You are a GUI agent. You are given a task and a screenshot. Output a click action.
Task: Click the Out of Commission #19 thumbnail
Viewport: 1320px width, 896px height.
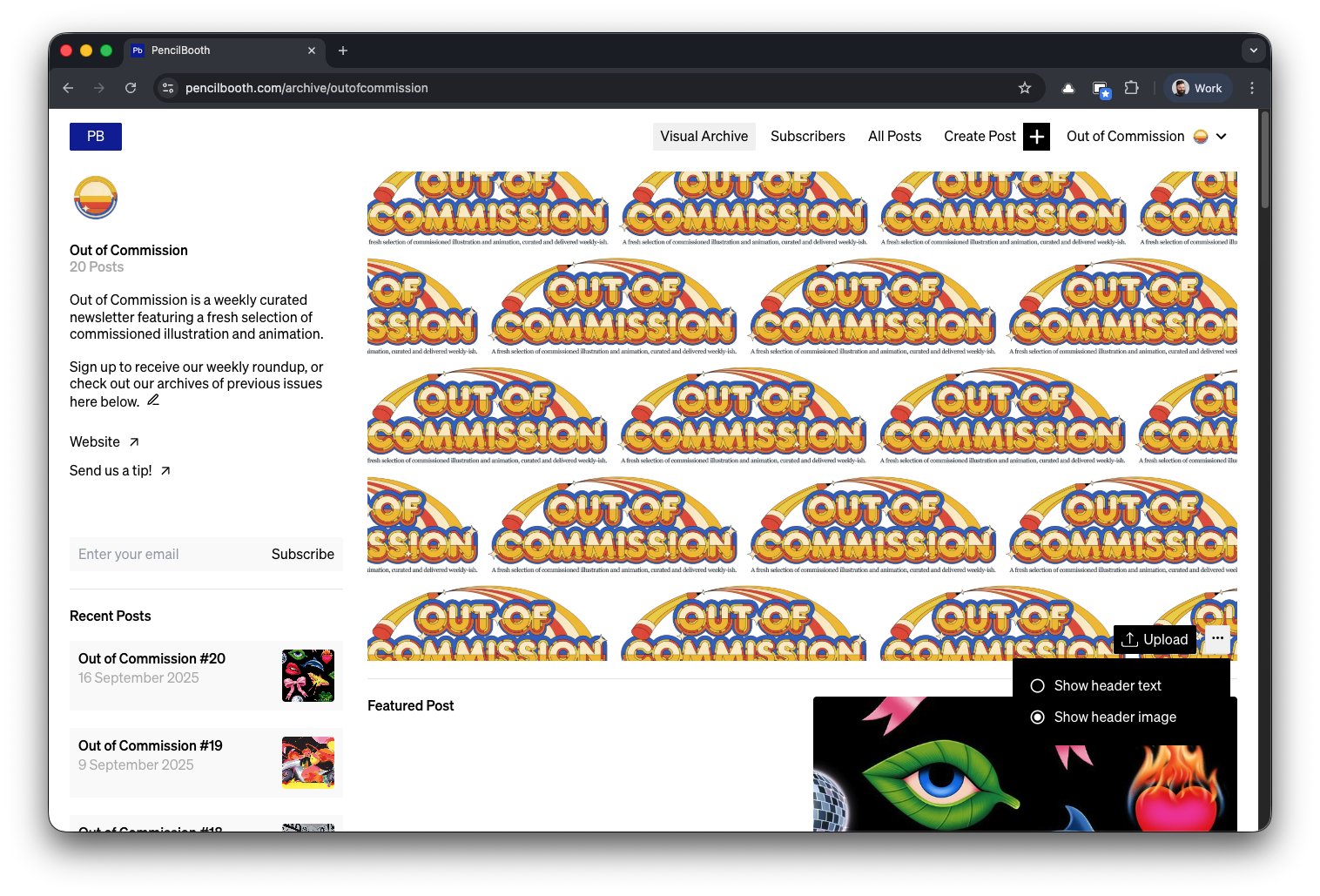tap(308, 763)
